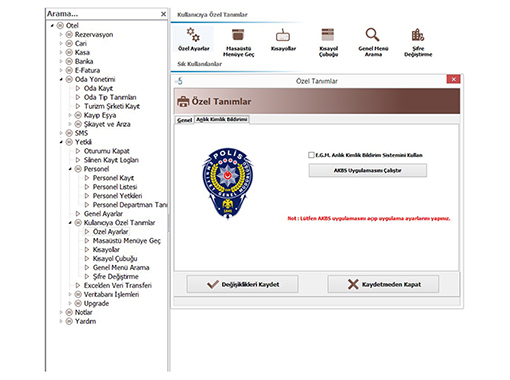This screenshot has width=510, height=380.
Task: Click the Sık Kullanılanlar section label
Action: click(199, 64)
